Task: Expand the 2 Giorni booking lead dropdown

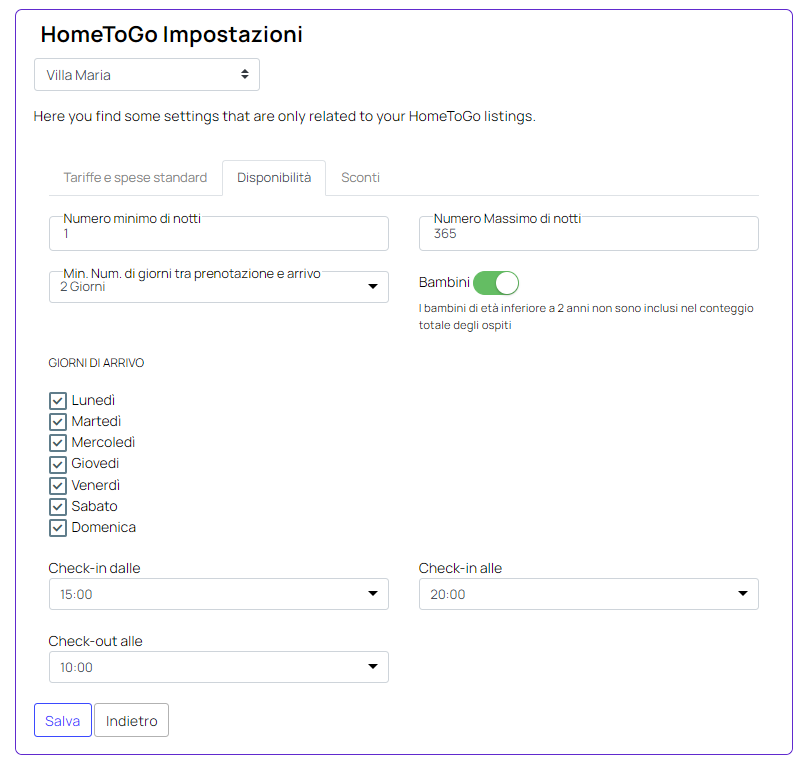Action: click(218, 287)
